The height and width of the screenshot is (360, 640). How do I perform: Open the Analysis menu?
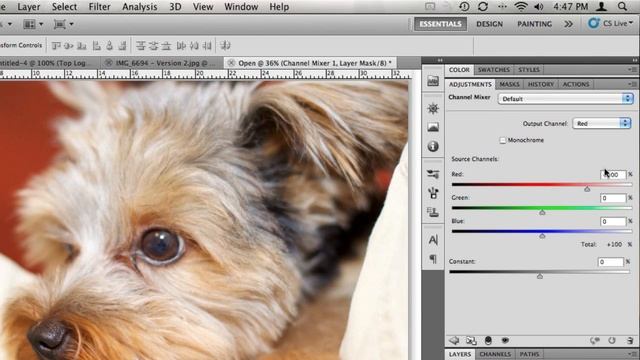(140, 7)
